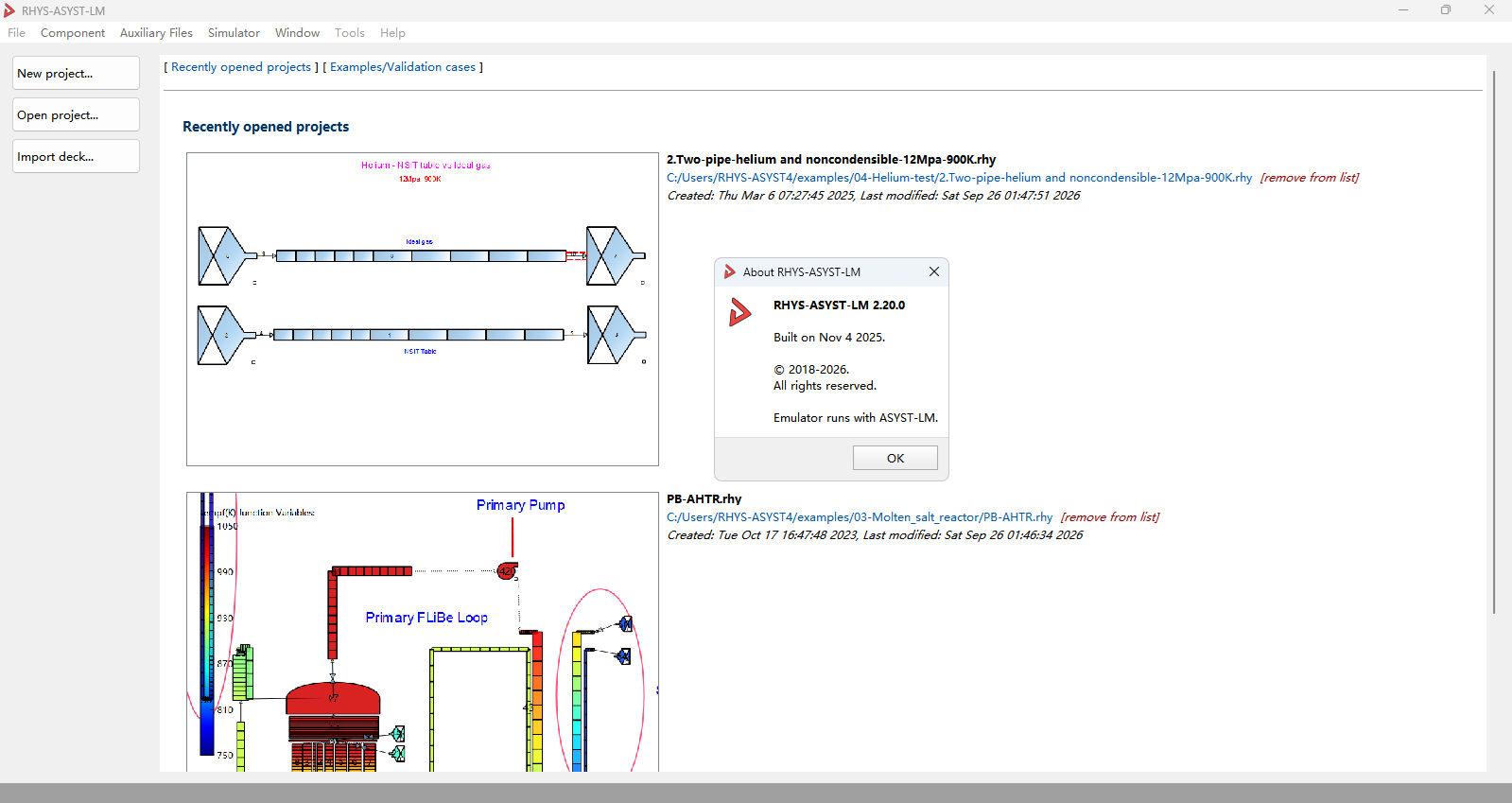Open the PB-AHTR reactor diagram thumbnail
Screen dimensions: 1512x803
pyautogui.click(x=423, y=632)
